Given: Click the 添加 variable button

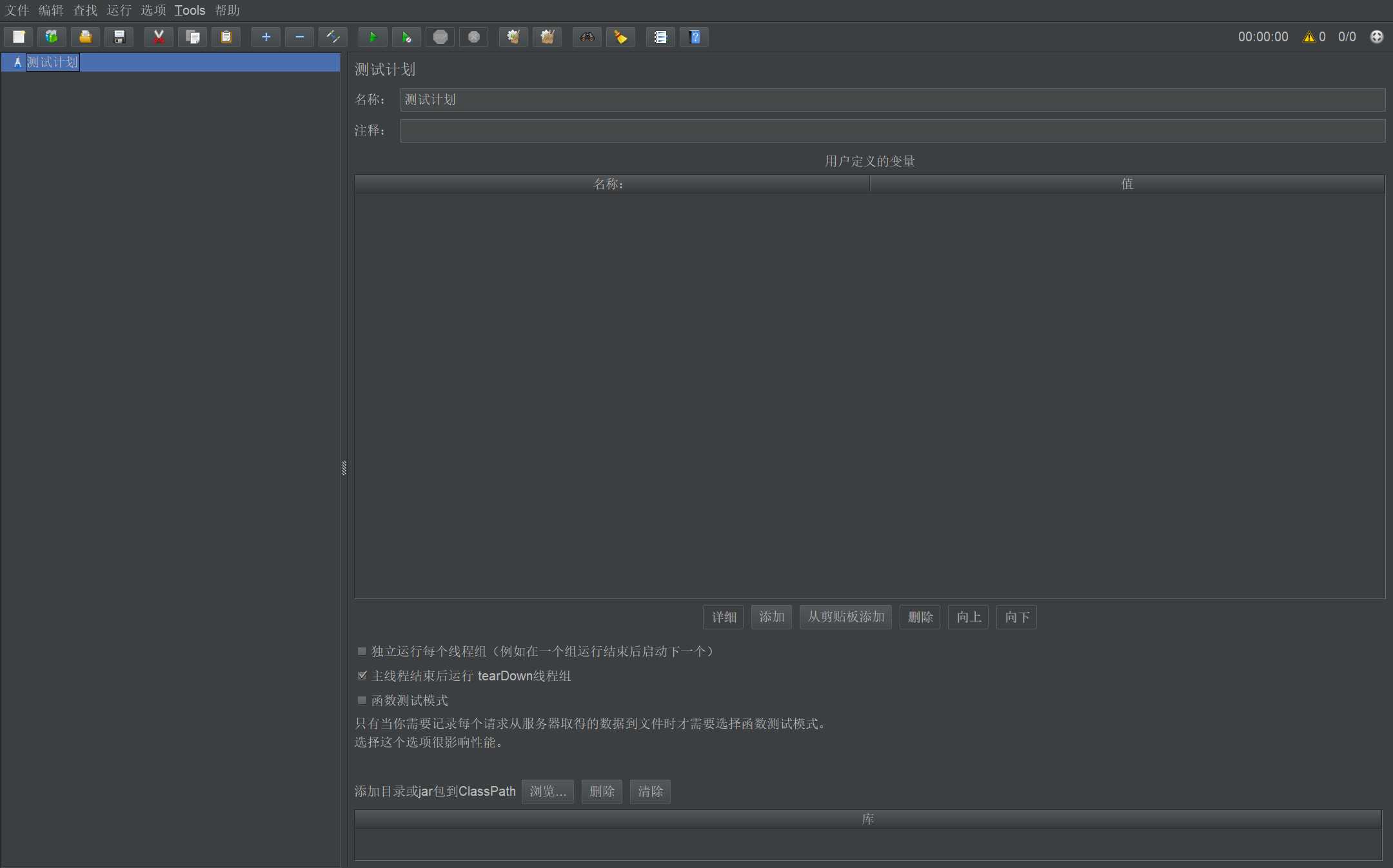Looking at the screenshot, I should coord(771,617).
